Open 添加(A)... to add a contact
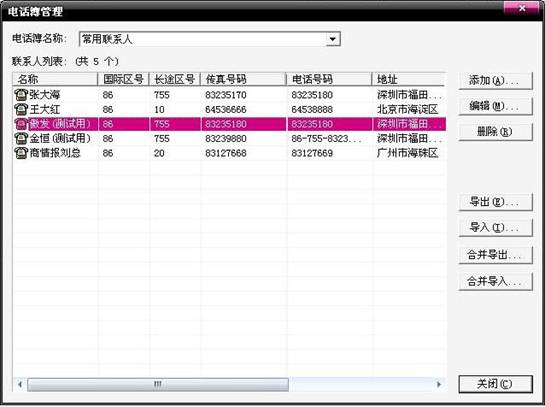Image resolution: width=545 pixels, height=407 pixels. tap(495, 81)
